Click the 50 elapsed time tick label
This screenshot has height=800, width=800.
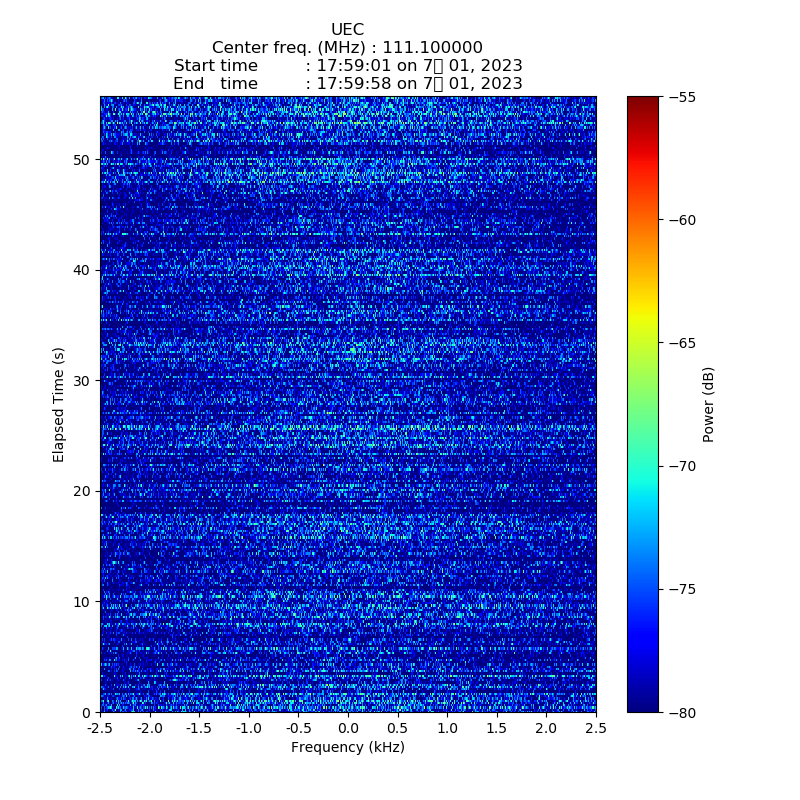pyautogui.click(x=82, y=160)
